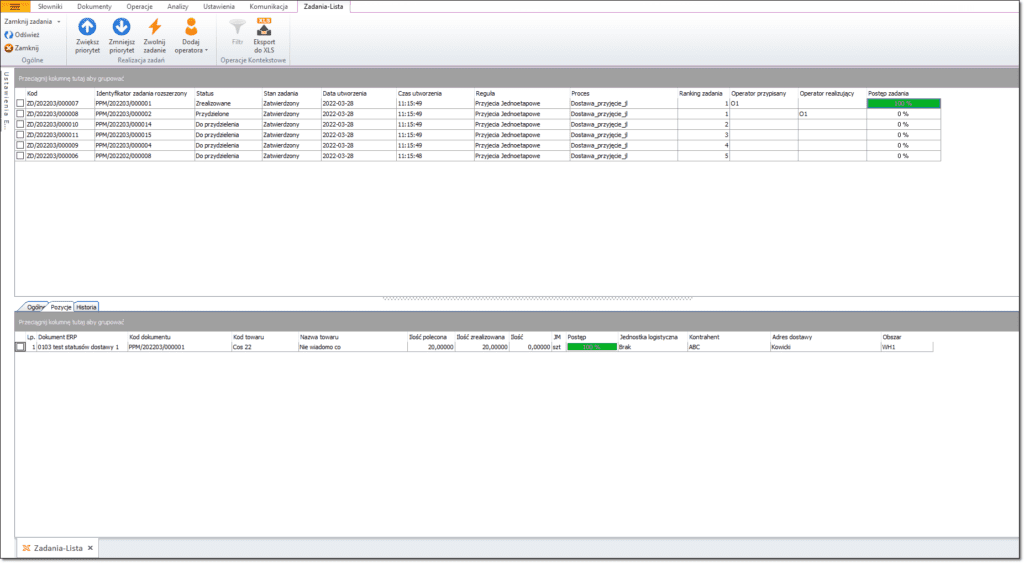Screen dimensions: 1024x563
Task: Open the Zamknij zadania dropdown
Action: [33, 22]
